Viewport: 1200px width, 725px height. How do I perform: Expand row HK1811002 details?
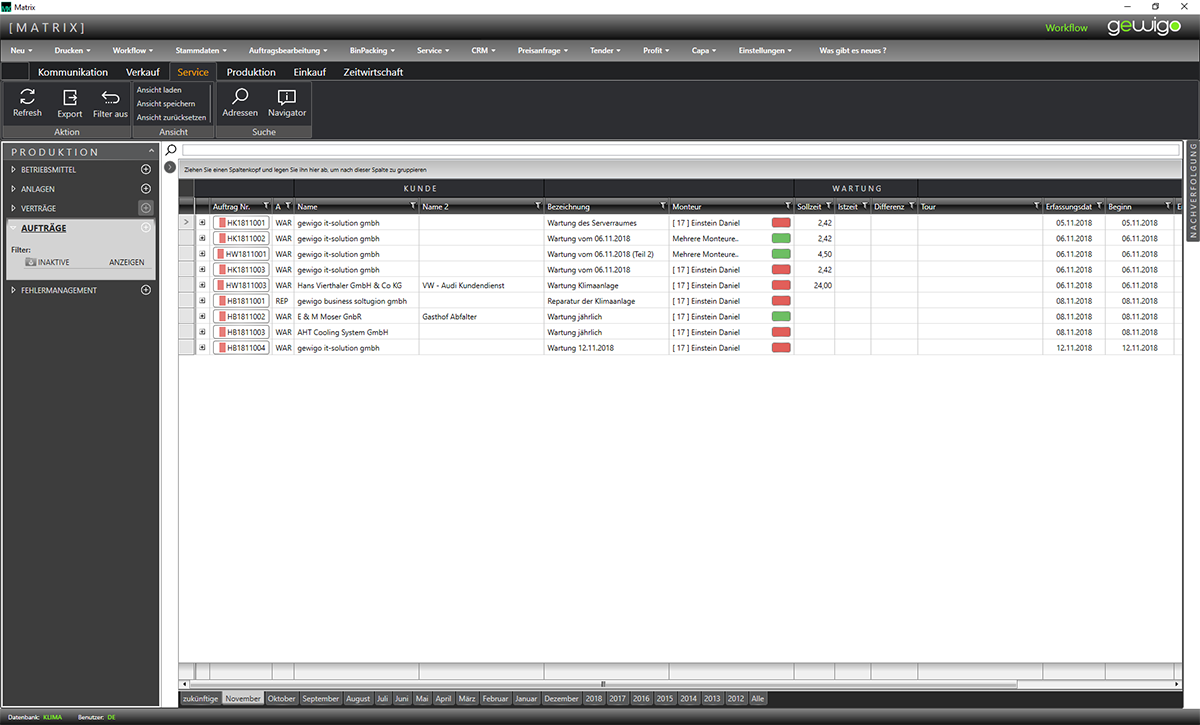coord(203,238)
